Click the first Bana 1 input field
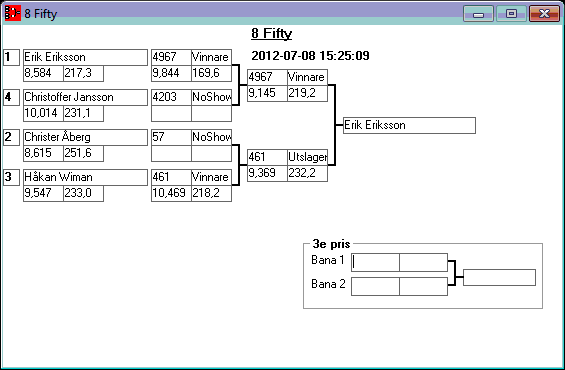Viewport: 565px width, 370px height. [375, 262]
